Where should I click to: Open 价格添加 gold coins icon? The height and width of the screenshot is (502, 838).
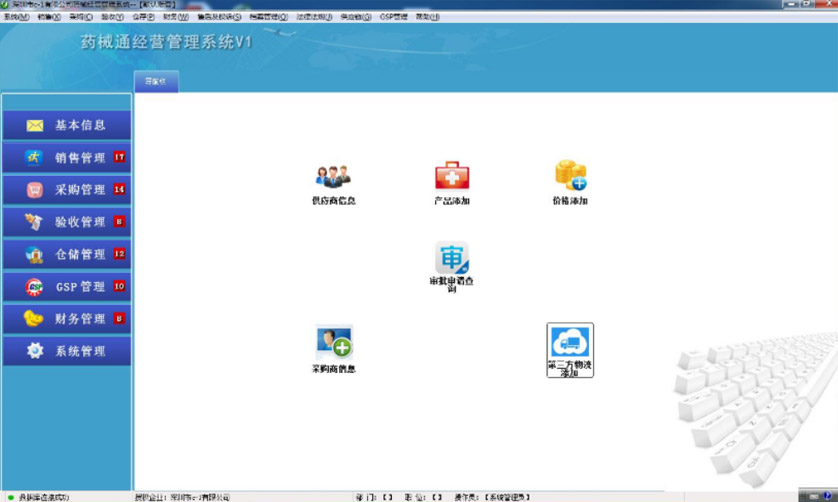570,176
